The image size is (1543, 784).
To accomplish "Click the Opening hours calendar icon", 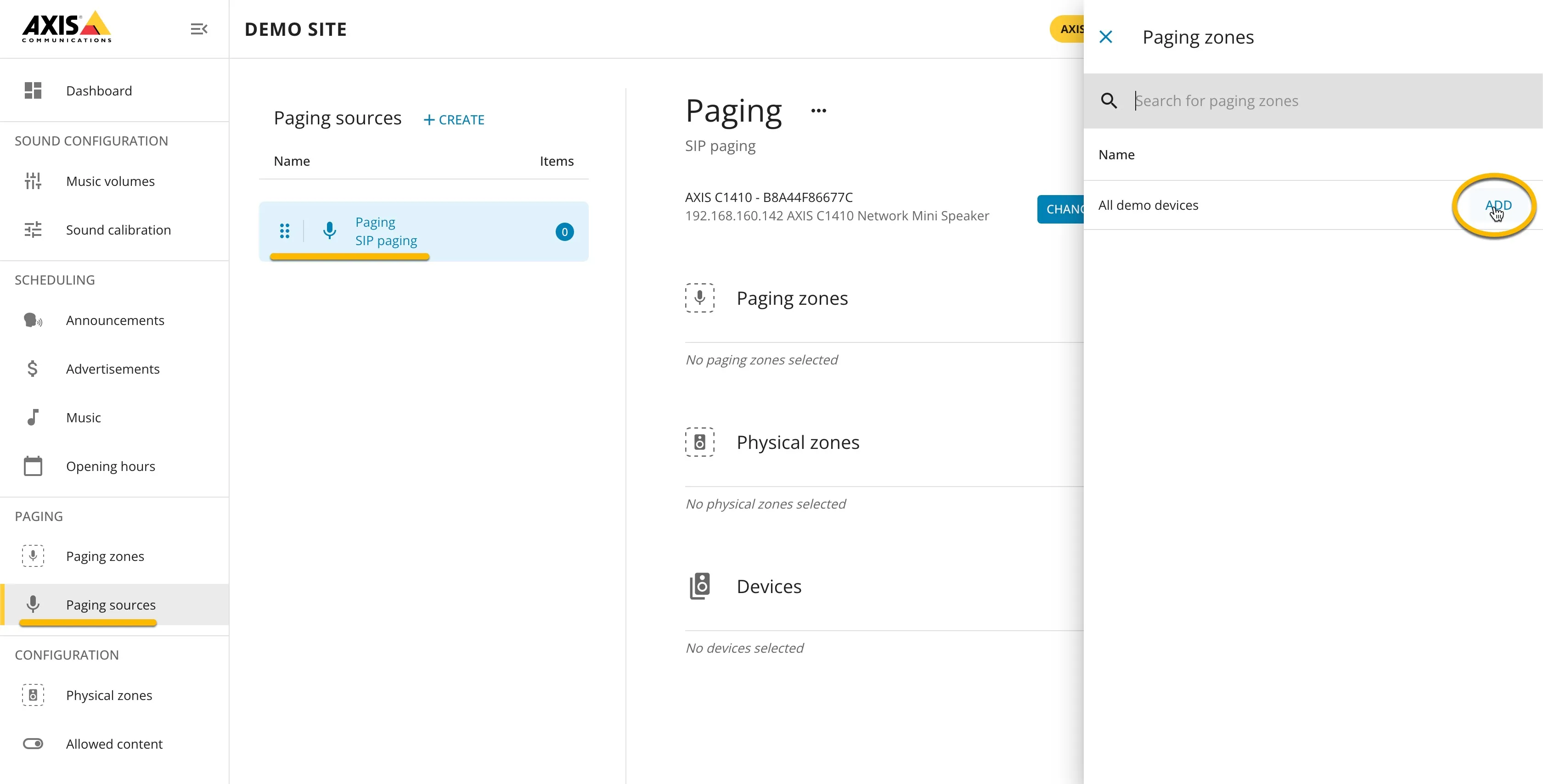I will pyautogui.click(x=33, y=466).
